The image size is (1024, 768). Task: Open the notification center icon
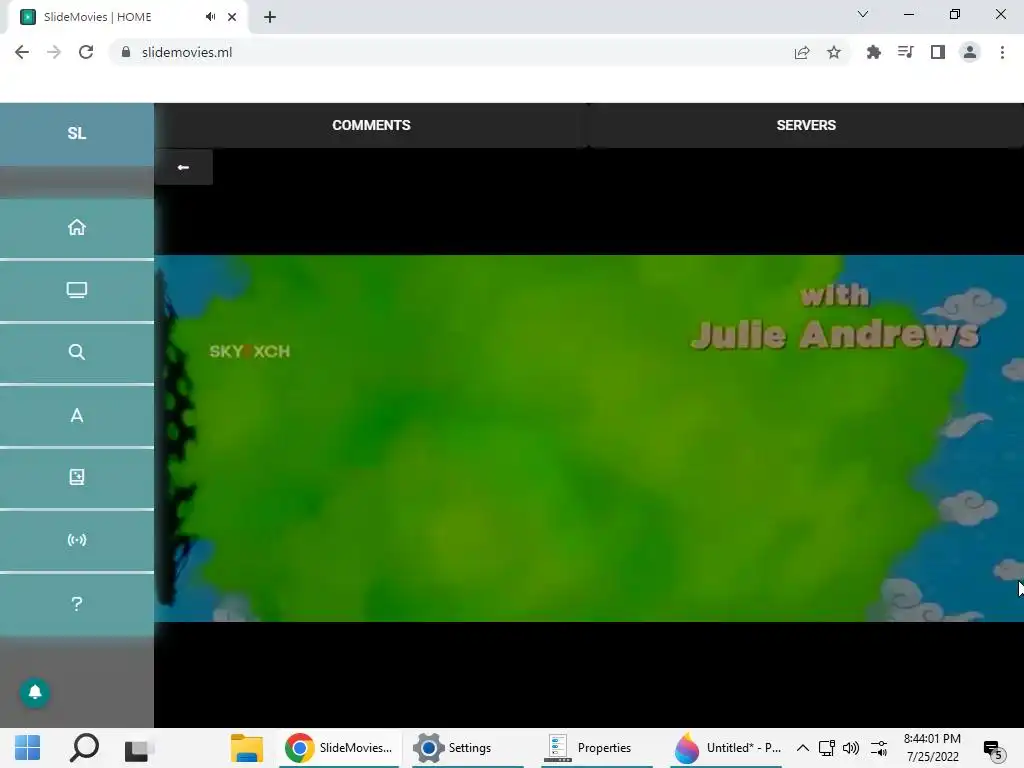coord(993,750)
